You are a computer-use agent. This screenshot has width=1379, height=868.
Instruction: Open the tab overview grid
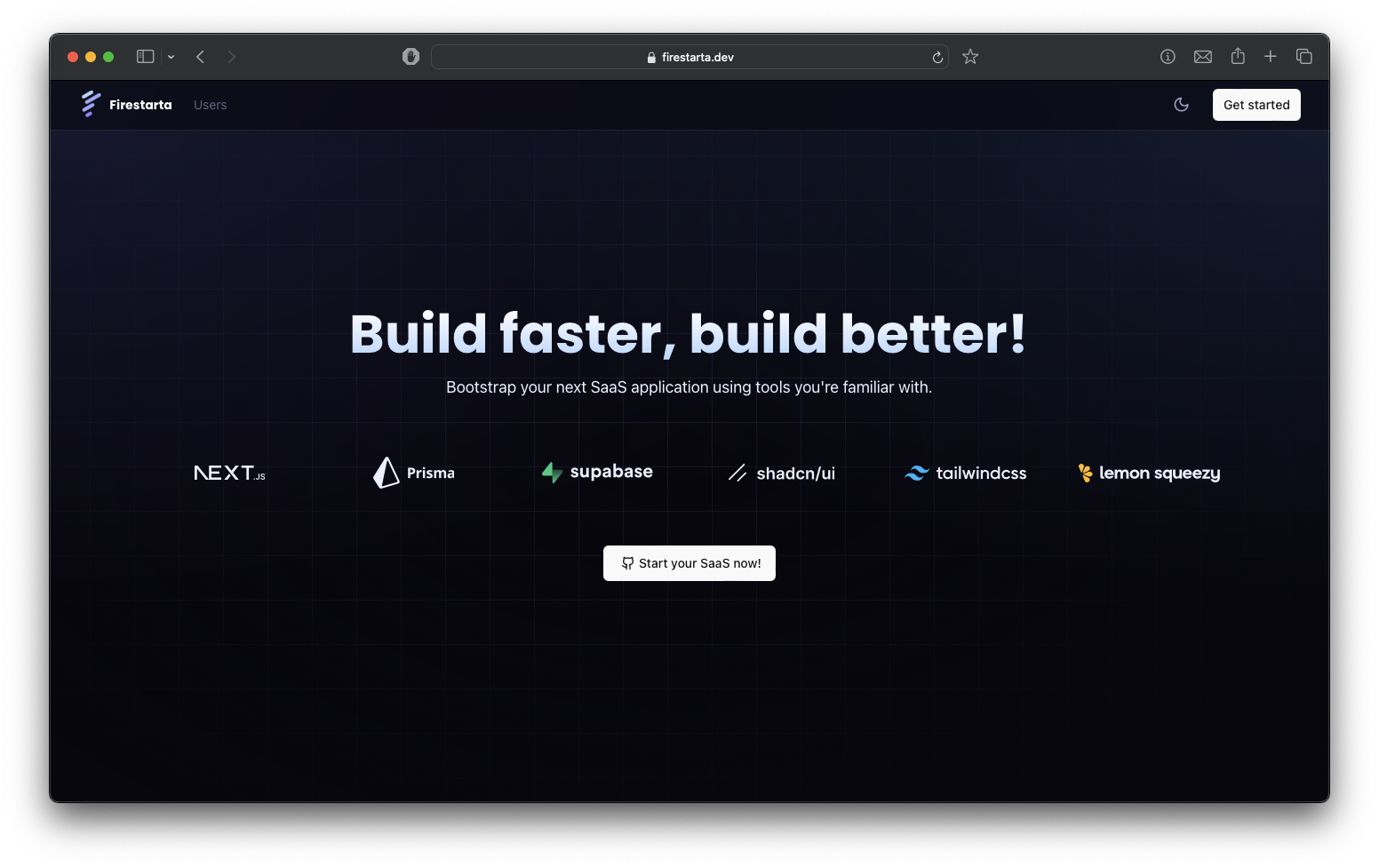pyautogui.click(x=1304, y=56)
